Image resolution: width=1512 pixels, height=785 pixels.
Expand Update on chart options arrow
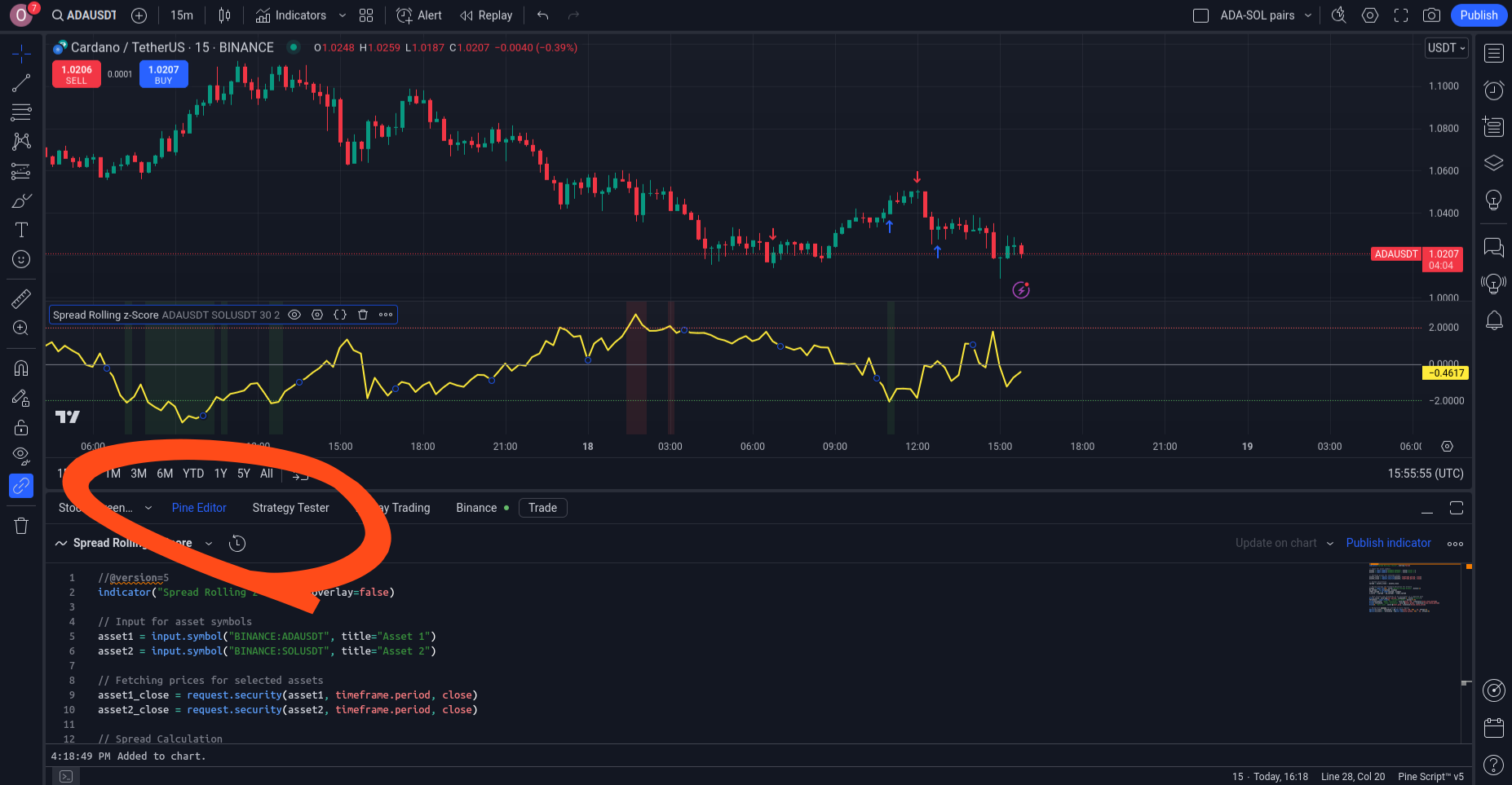(1330, 544)
